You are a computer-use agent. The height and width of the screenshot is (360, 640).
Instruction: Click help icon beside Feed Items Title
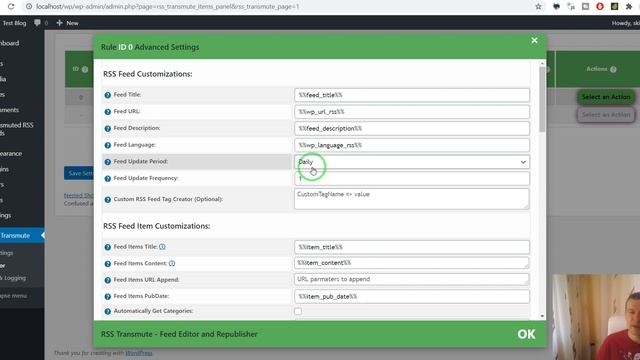(108, 247)
